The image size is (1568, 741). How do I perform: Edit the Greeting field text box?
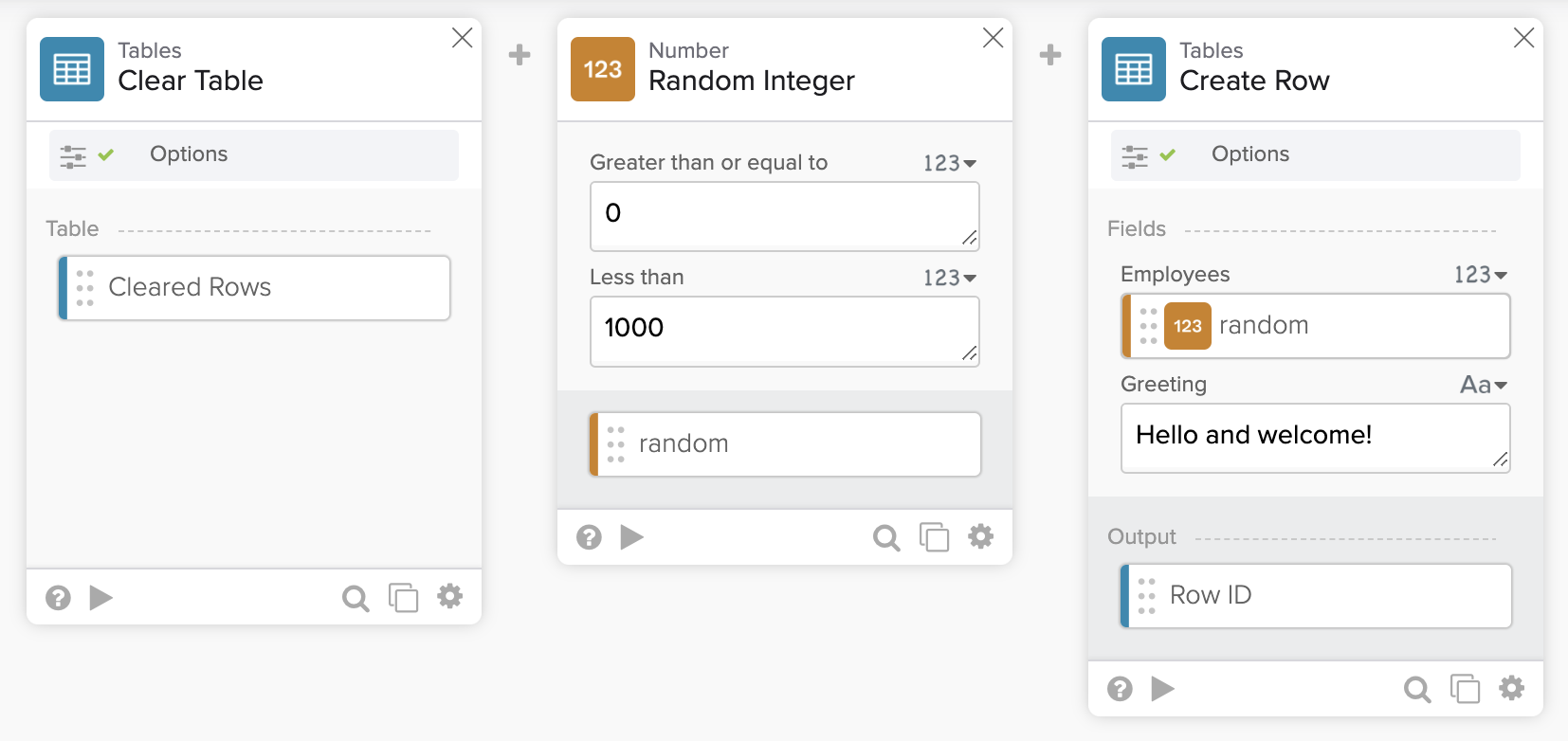(x=1315, y=438)
